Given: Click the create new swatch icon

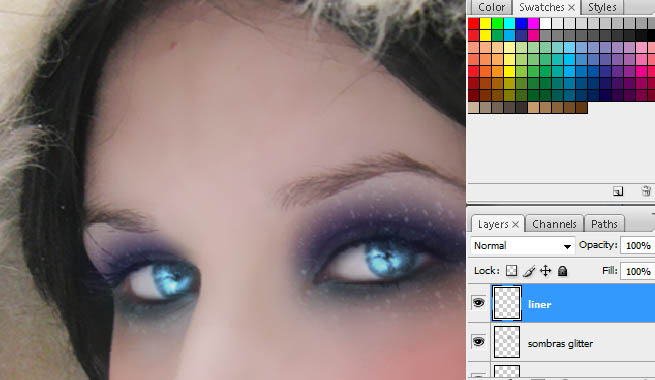Looking at the screenshot, I should (x=618, y=191).
